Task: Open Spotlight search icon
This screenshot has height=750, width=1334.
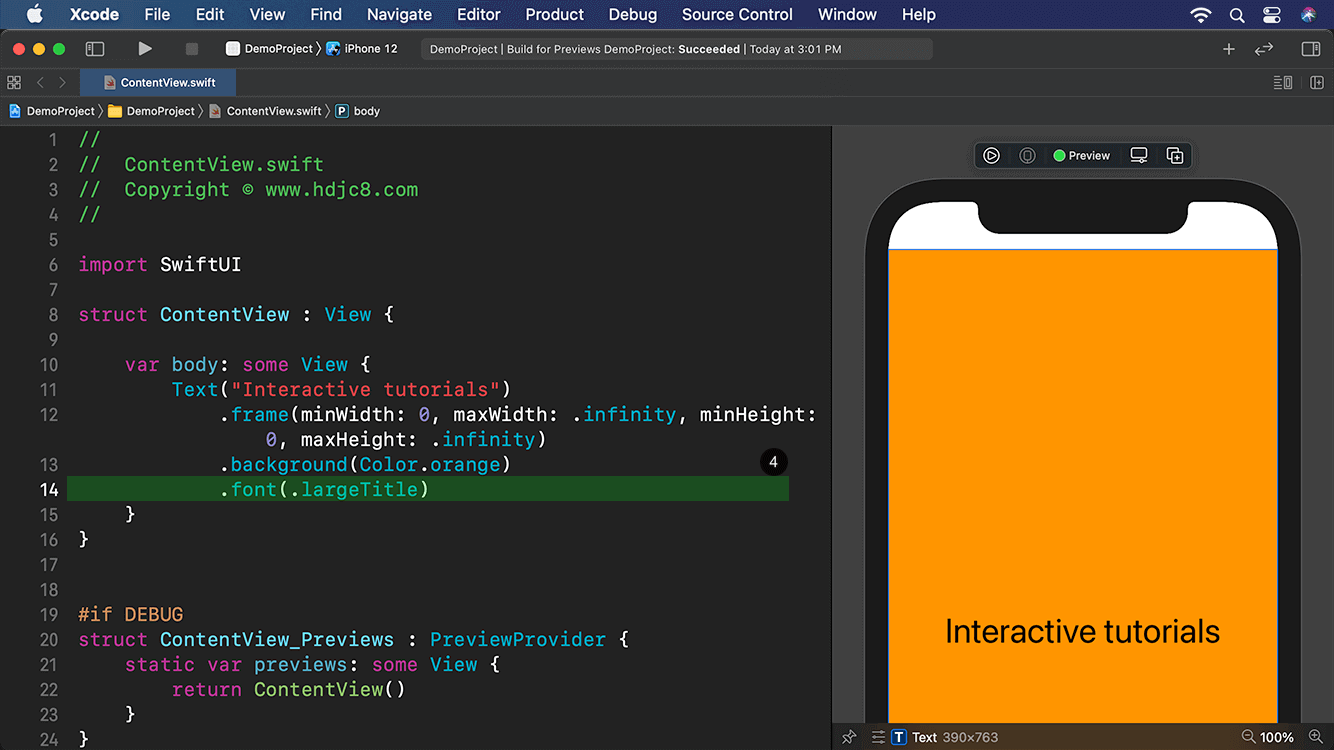Action: click(x=1237, y=14)
